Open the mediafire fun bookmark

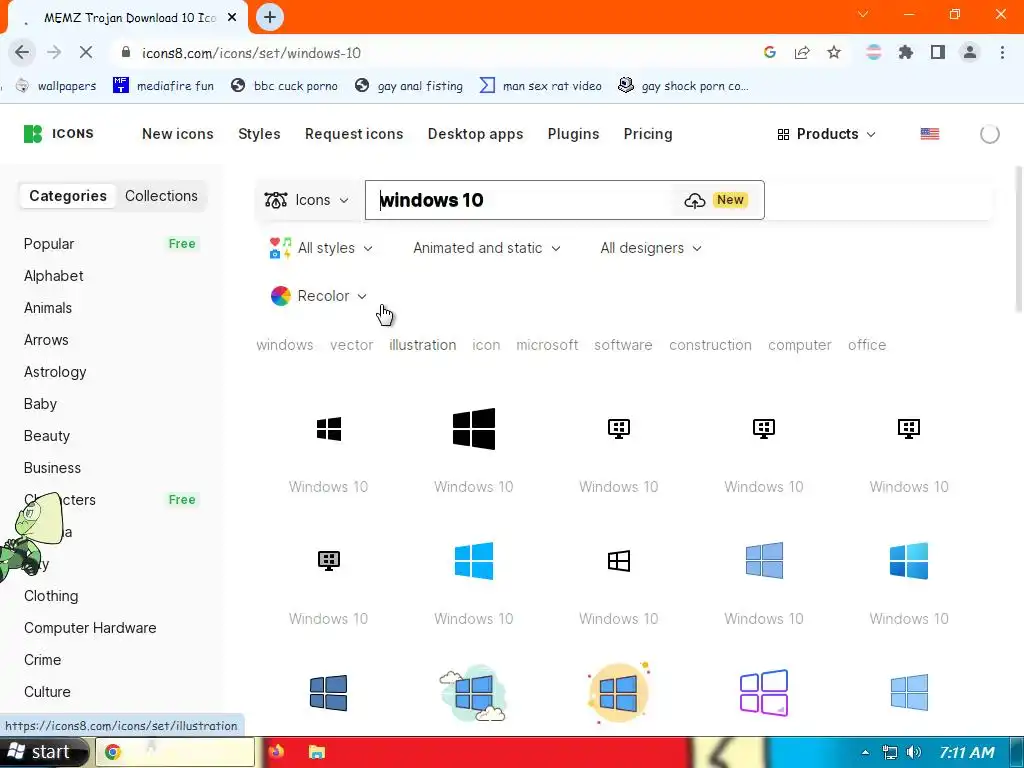point(163,86)
